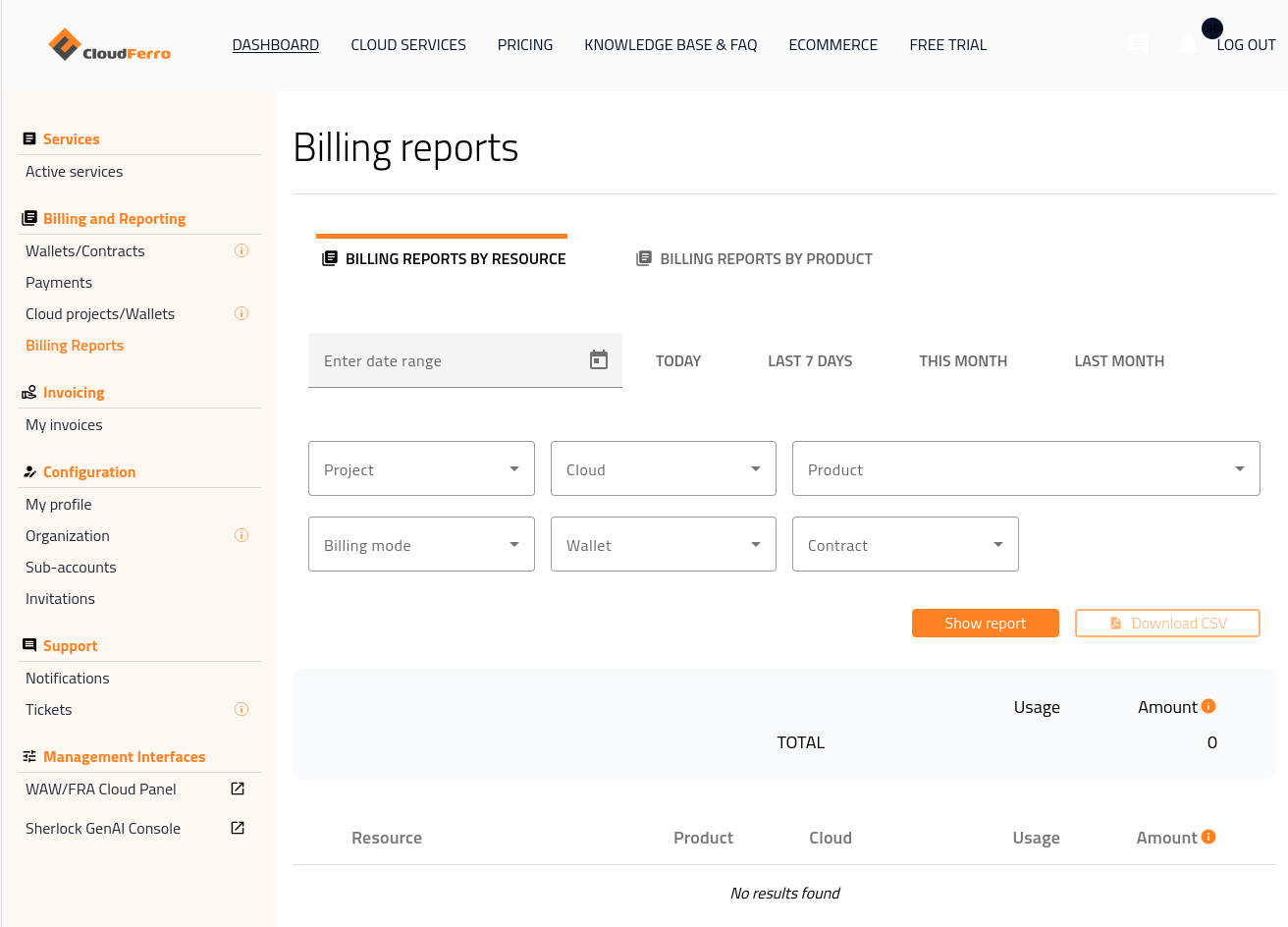Screen dimensions: 1288x927
Task: Open the Contract dropdown
Action: click(x=904, y=544)
